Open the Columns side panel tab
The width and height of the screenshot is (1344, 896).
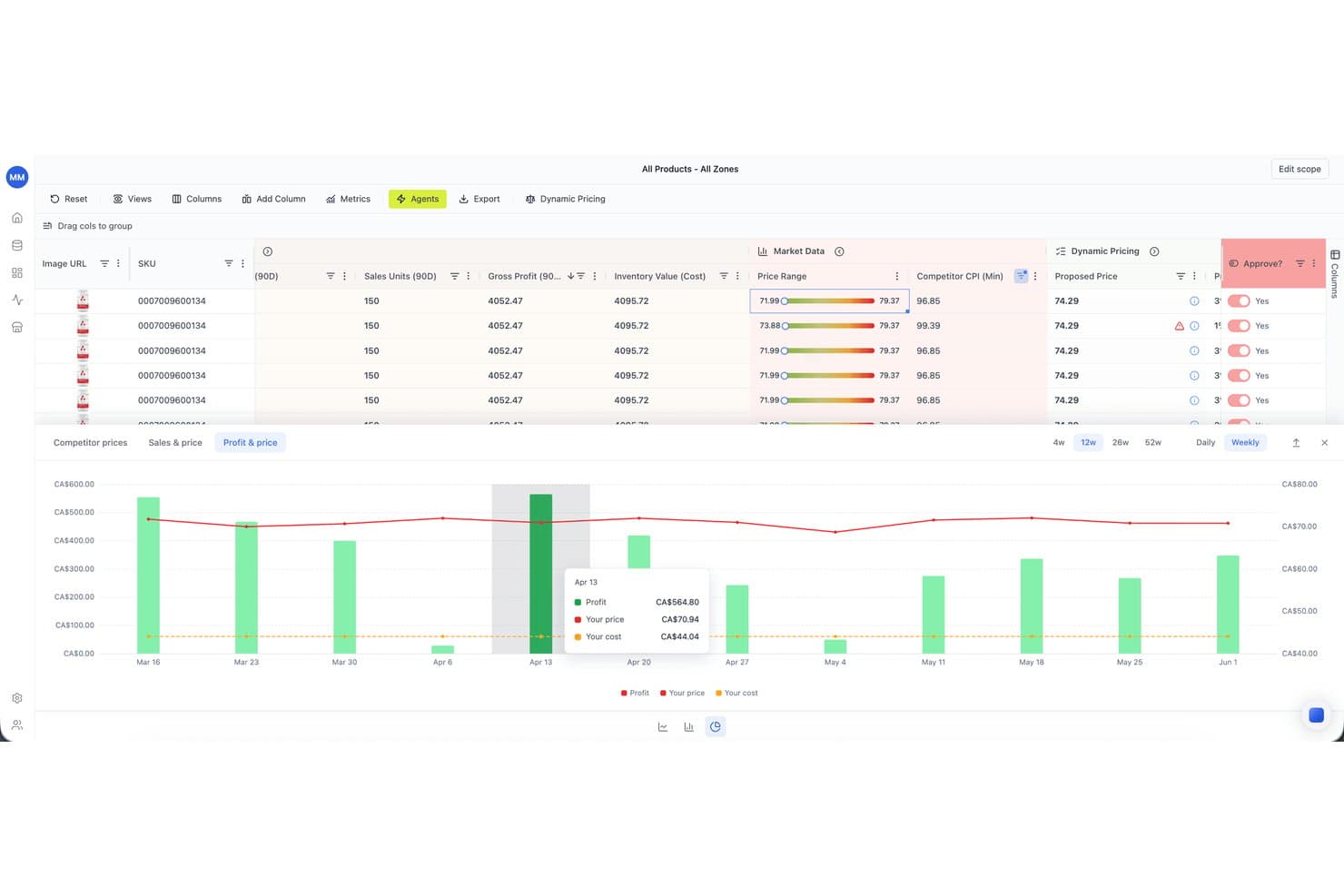(1334, 274)
